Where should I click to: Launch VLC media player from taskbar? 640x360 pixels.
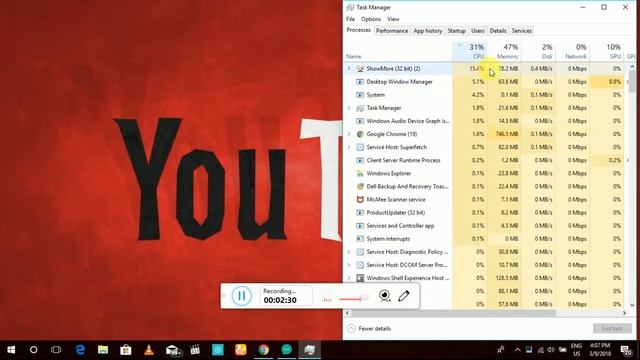click(149, 350)
